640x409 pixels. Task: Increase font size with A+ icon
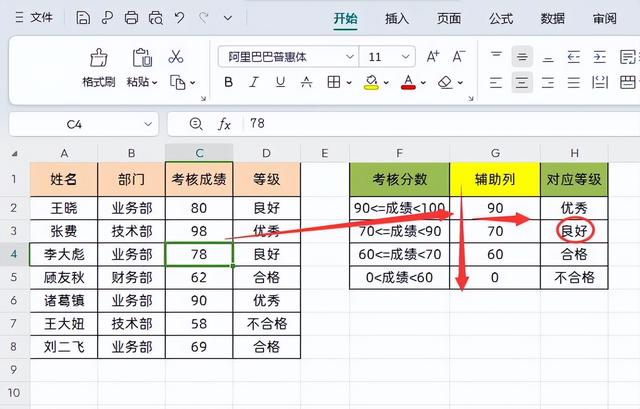[x=433, y=56]
